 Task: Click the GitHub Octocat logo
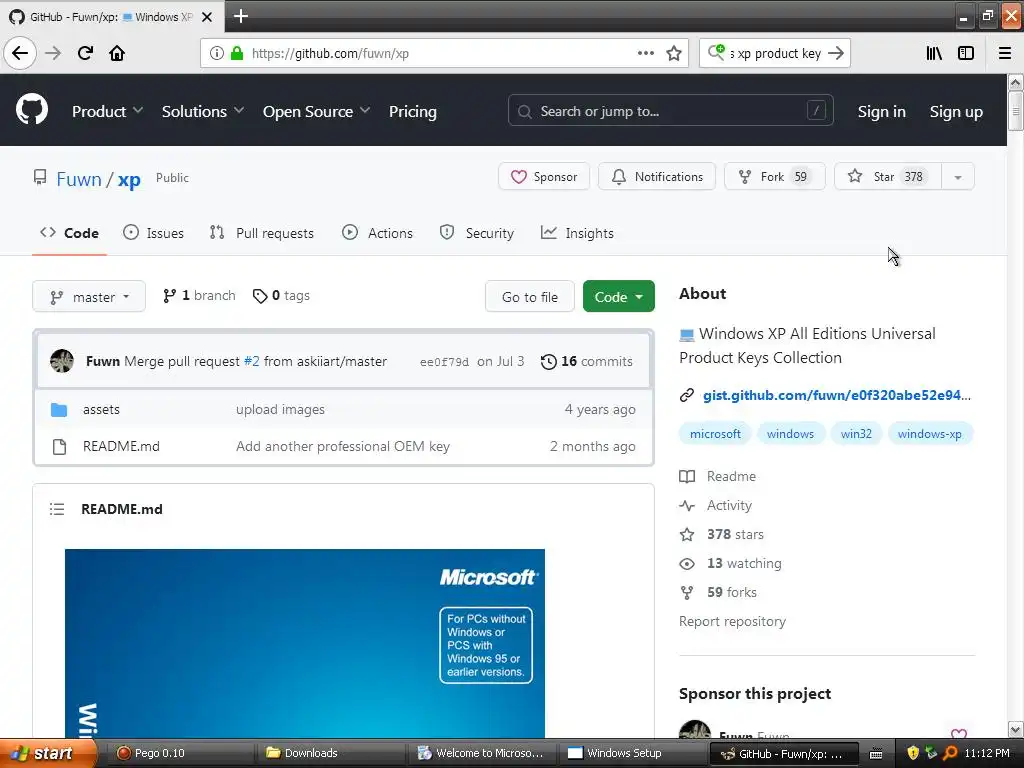(x=31, y=110)
